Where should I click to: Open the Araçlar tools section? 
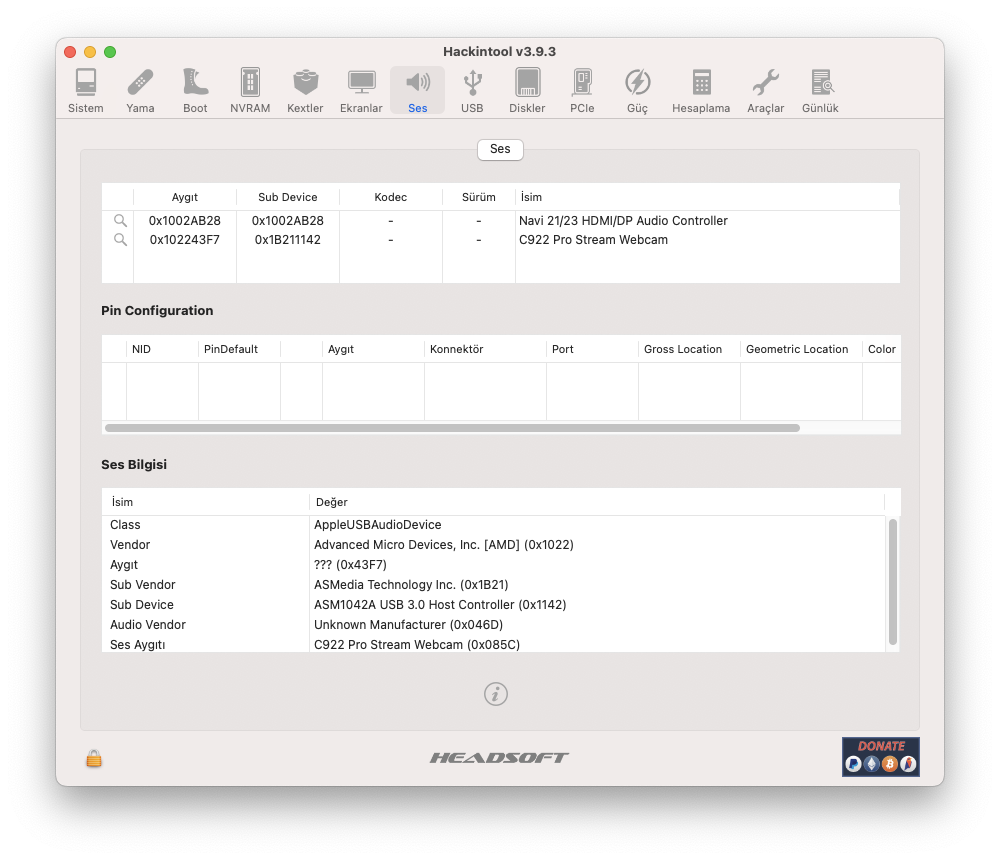click(765, 90)
